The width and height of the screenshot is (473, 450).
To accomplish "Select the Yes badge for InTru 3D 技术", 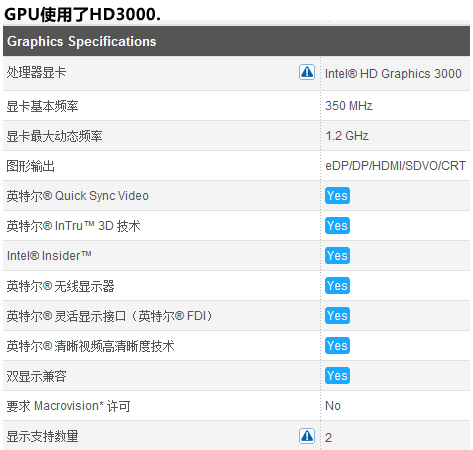I will tap(337, 226).
